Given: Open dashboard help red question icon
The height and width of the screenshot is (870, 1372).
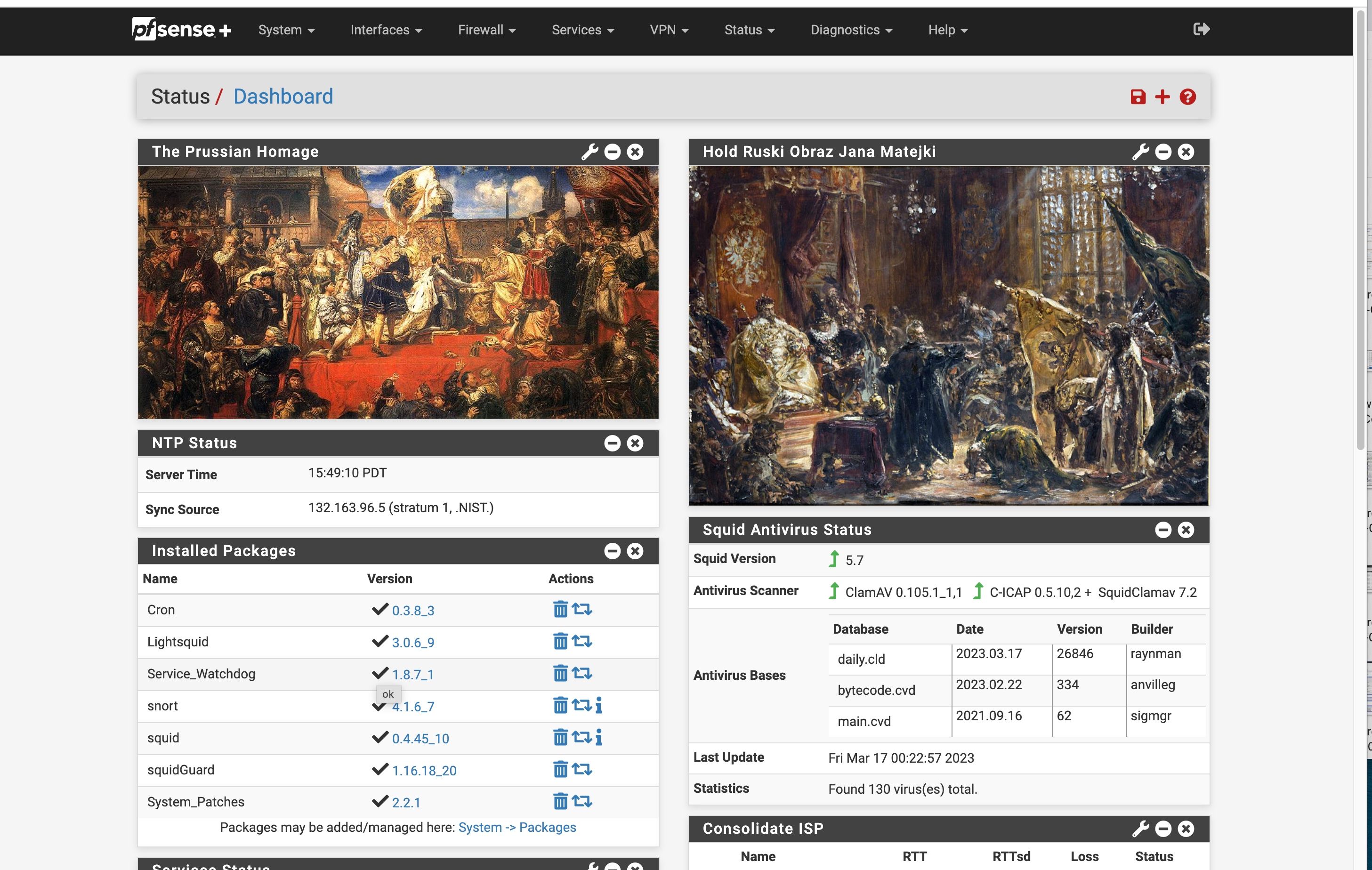Looking at the screenshot, I should (1187, 97).
